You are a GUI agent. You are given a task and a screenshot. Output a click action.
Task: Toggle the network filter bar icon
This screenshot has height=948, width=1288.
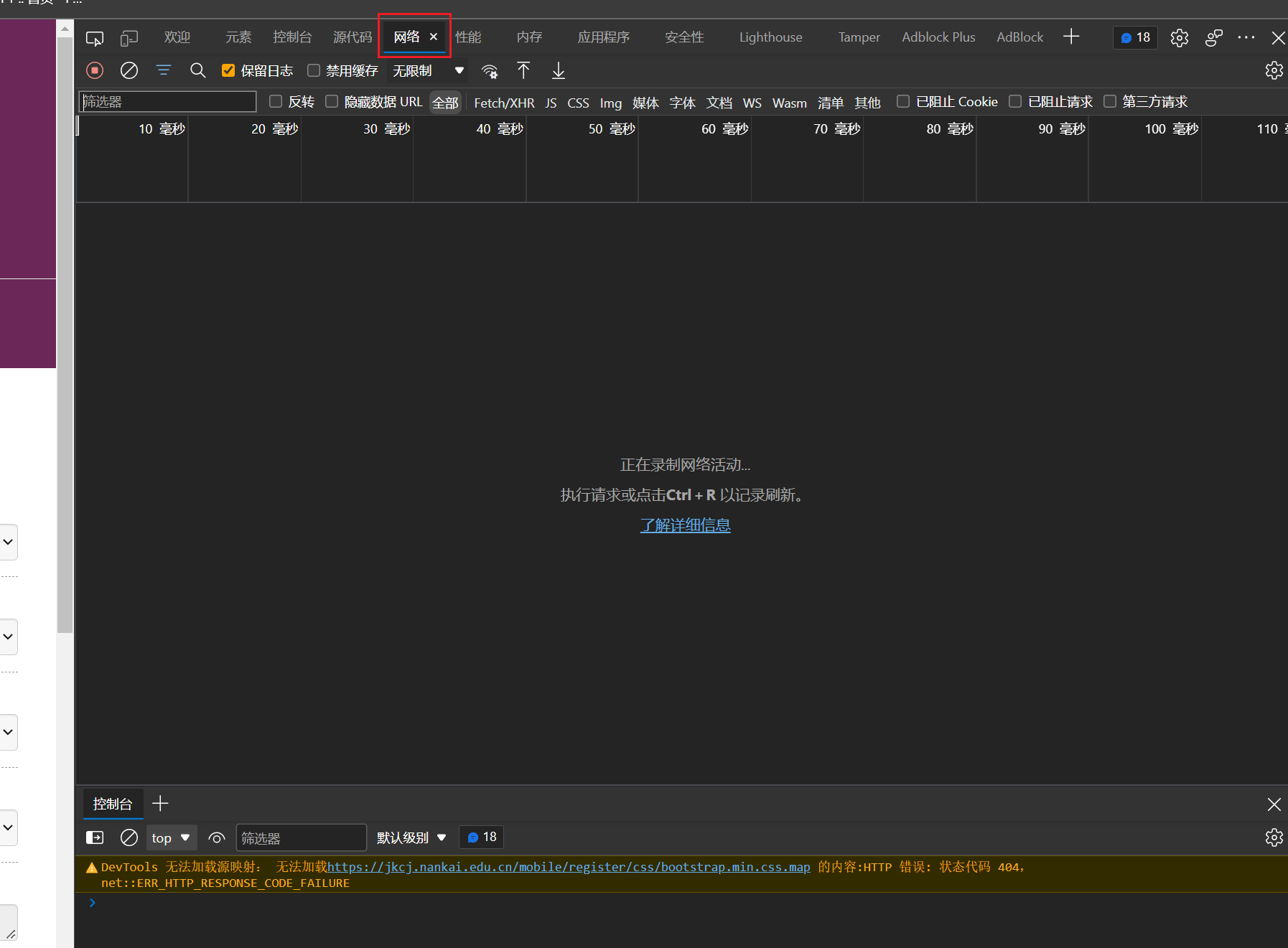pyautogui.click(x=164, y=70)
